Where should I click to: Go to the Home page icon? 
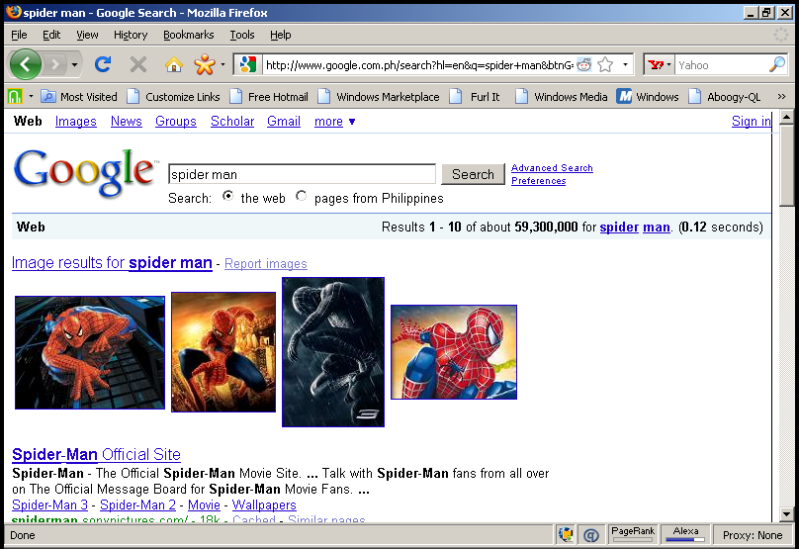coord(174,65)
